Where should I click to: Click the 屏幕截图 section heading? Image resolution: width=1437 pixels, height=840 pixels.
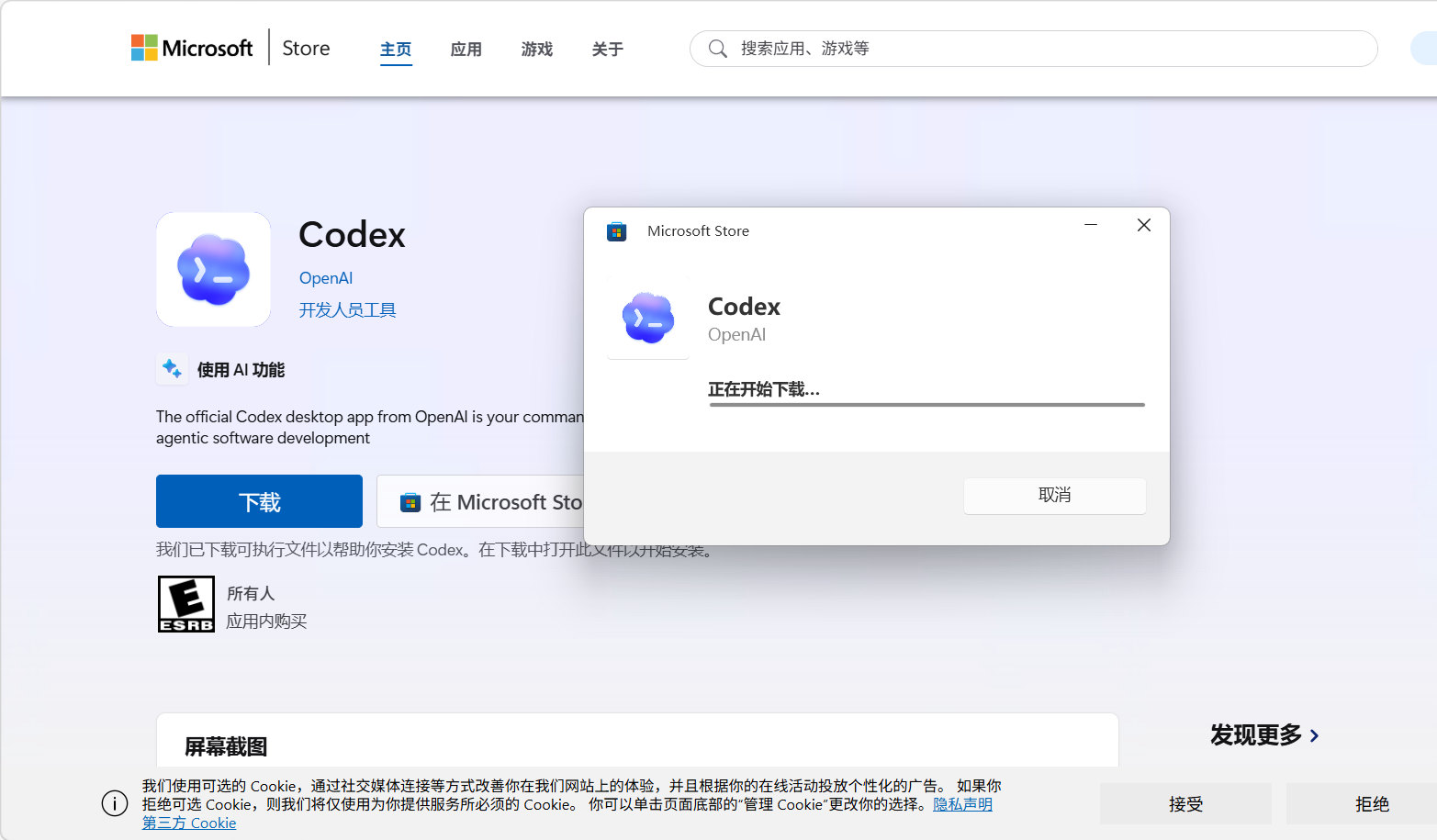(226, 746)
